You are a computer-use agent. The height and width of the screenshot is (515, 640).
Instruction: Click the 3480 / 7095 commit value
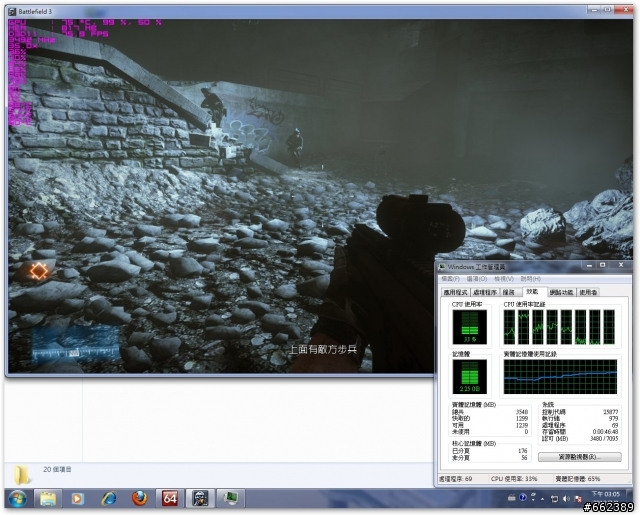604,439
